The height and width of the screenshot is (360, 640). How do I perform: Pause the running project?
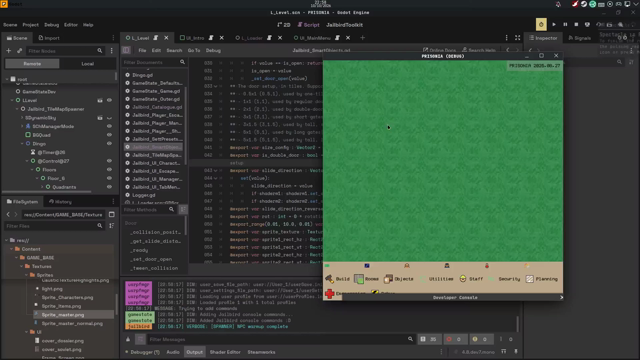click(x=565, y=24)
